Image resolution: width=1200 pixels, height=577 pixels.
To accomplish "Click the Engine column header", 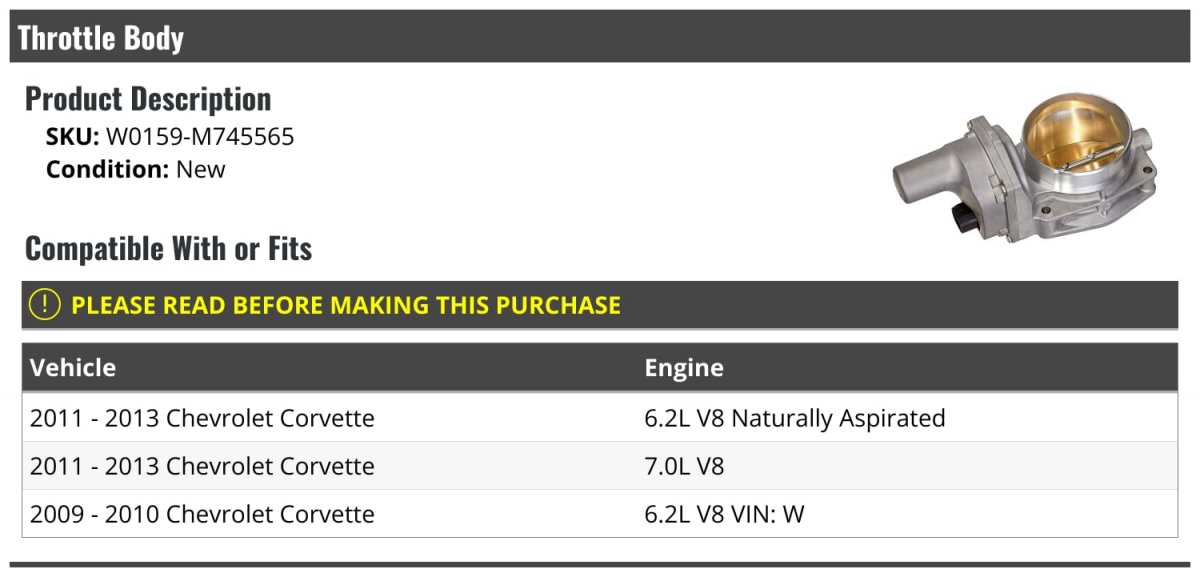I will (684, 368).
